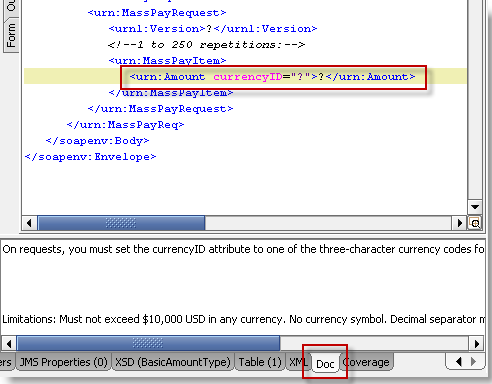Screen dimensions: 492x384
Task: Select the XML inspector tab
Action: 297,362
